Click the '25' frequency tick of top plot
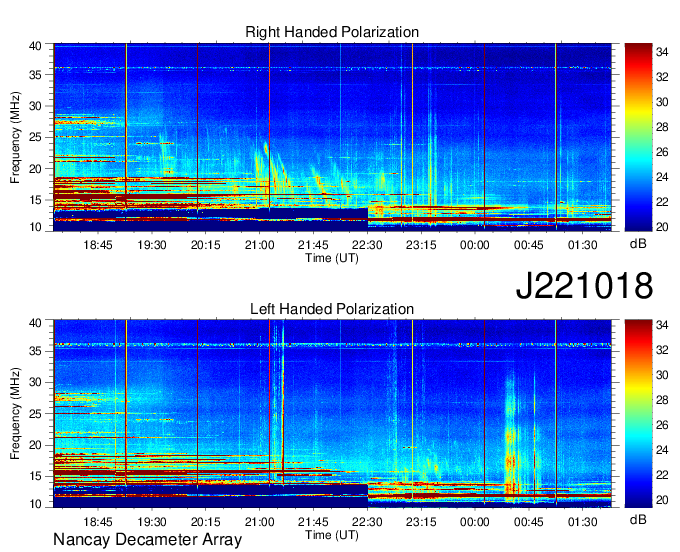Screen dimensions: 680x552 pos(35,137)
